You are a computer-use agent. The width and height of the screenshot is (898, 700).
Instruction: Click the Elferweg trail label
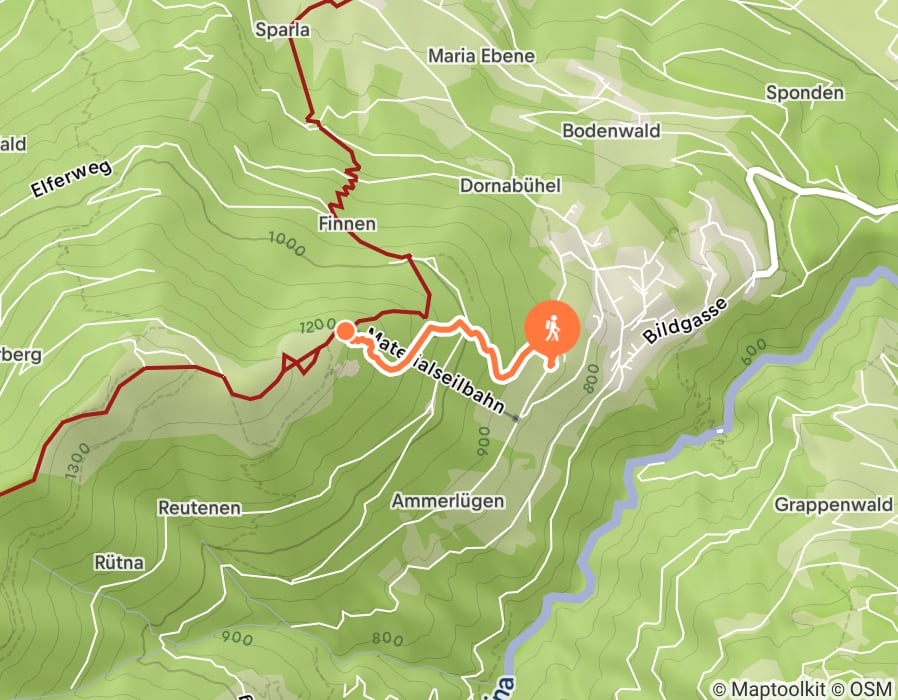click(x=72, y=179)
